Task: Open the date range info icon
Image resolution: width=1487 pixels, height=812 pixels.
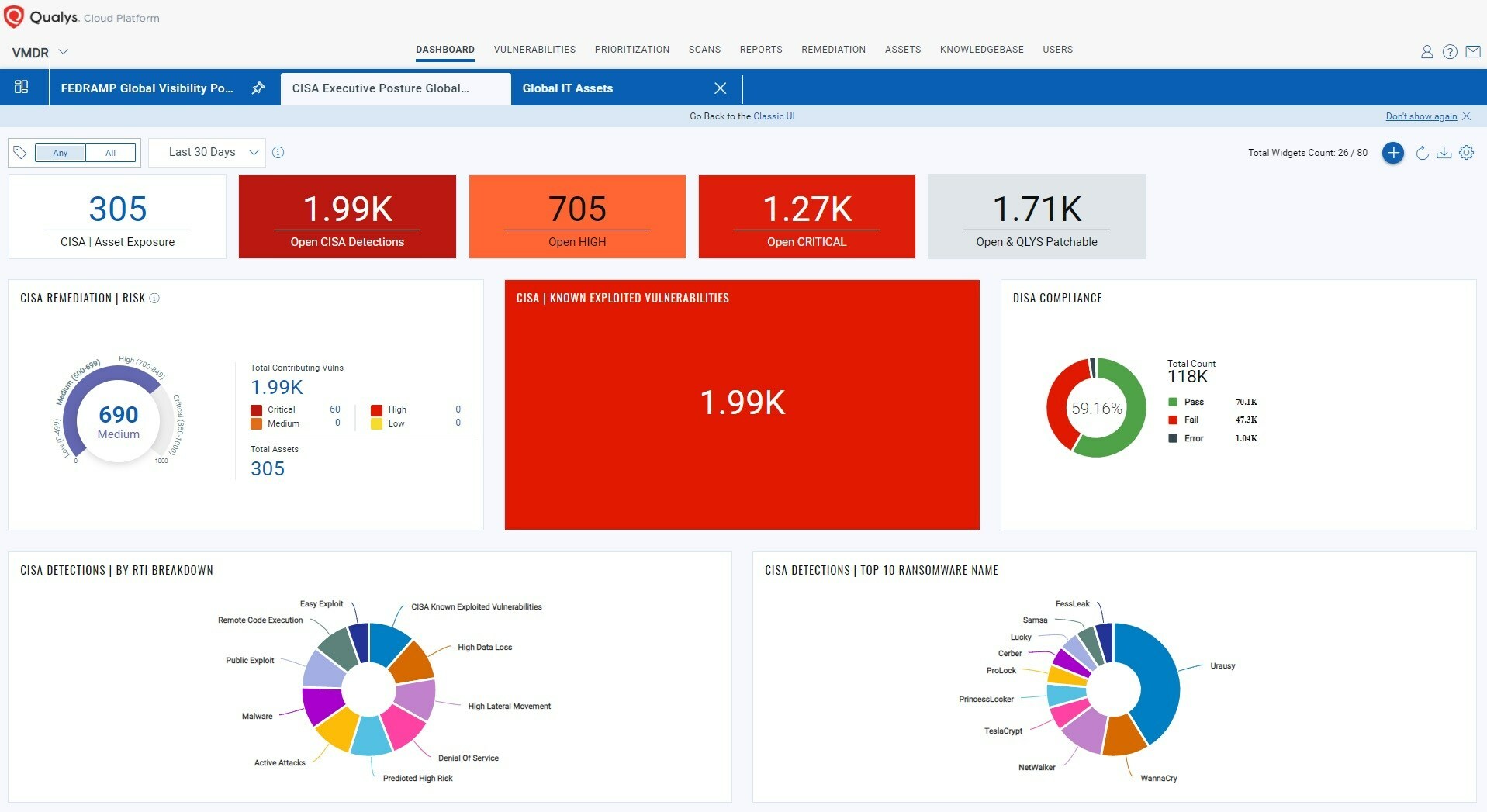Action: point(278,153)
